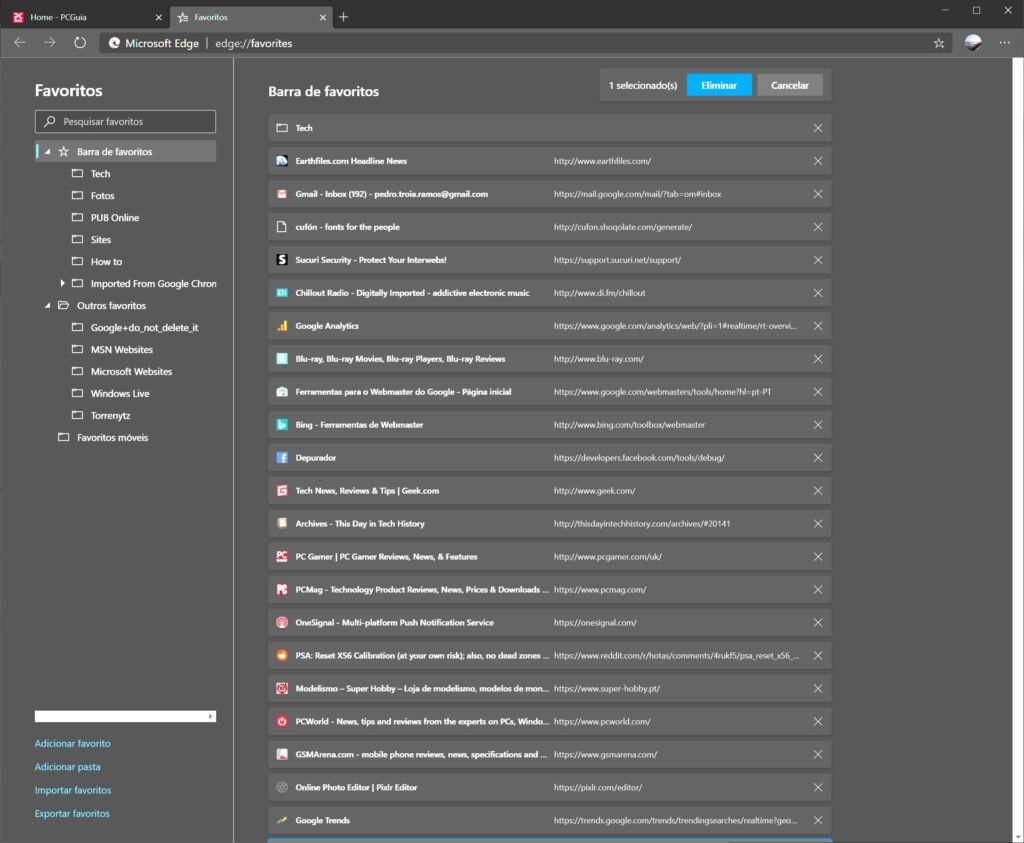The image size is (1024, 843).
Task: Collapse the Outros favoritos tree node
Action: tap(47, 306)
